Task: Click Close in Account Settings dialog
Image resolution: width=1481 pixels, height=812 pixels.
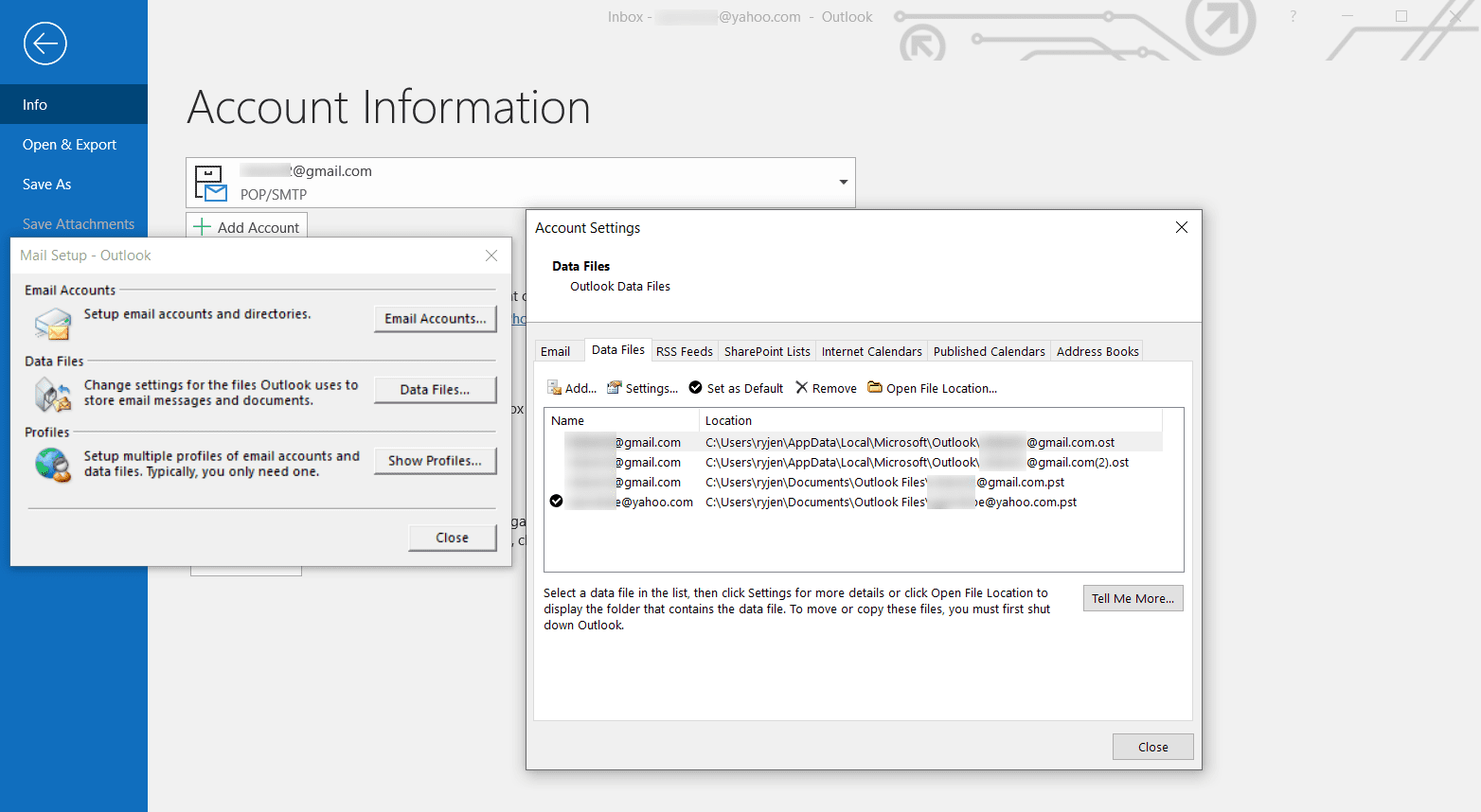Action: coord(1153,747)
